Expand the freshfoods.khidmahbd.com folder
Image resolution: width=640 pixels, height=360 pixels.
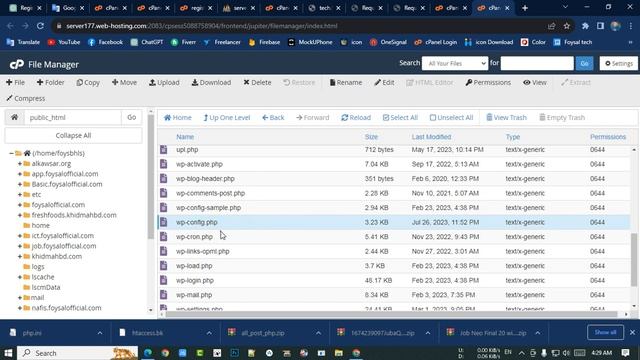(x=20, y=215)
